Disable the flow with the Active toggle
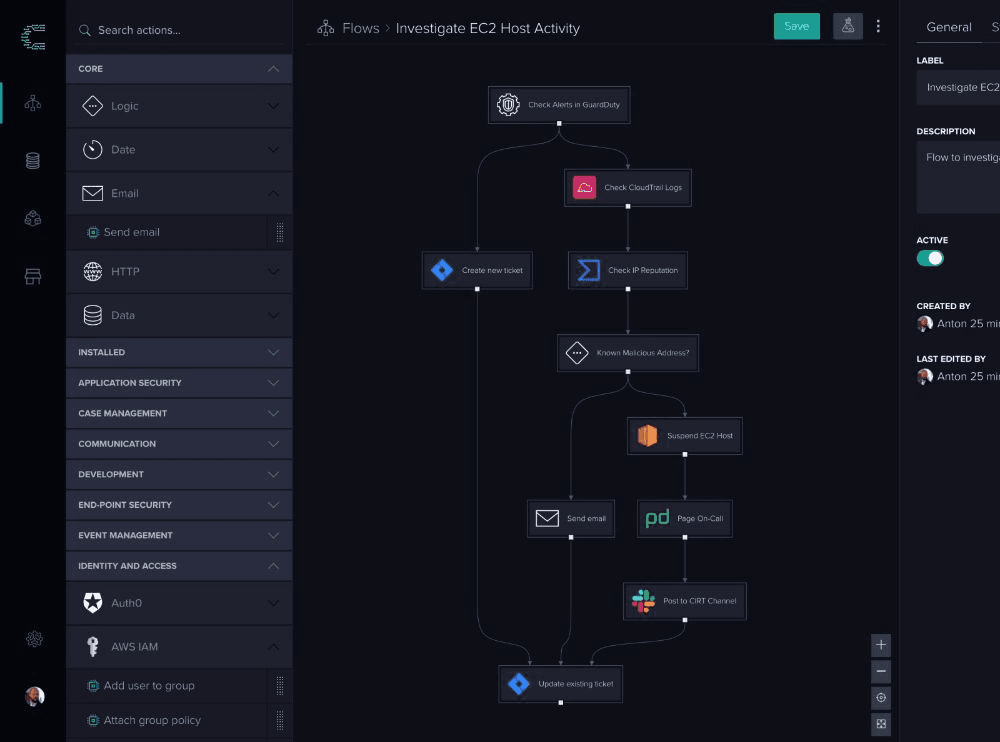This screenshot has width=1000, height=742. pyautogui.click(x=930, y=257)
